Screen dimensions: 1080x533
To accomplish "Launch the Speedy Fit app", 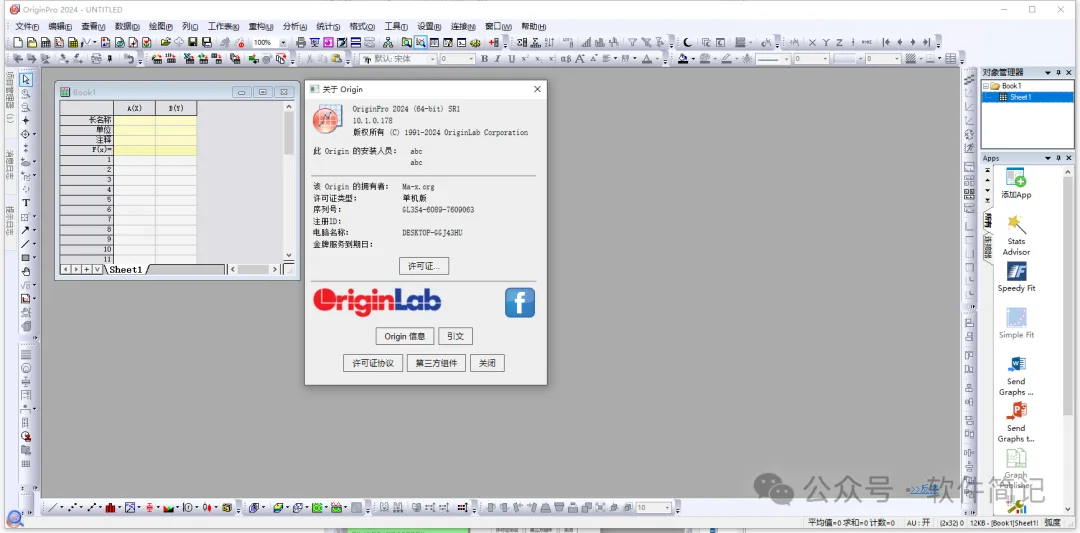I will pos(1016,277).
